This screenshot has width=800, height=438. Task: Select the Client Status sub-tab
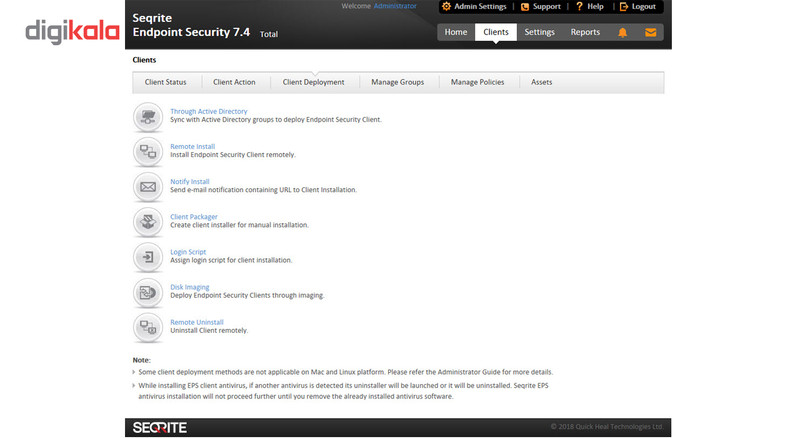click(165, 82)
